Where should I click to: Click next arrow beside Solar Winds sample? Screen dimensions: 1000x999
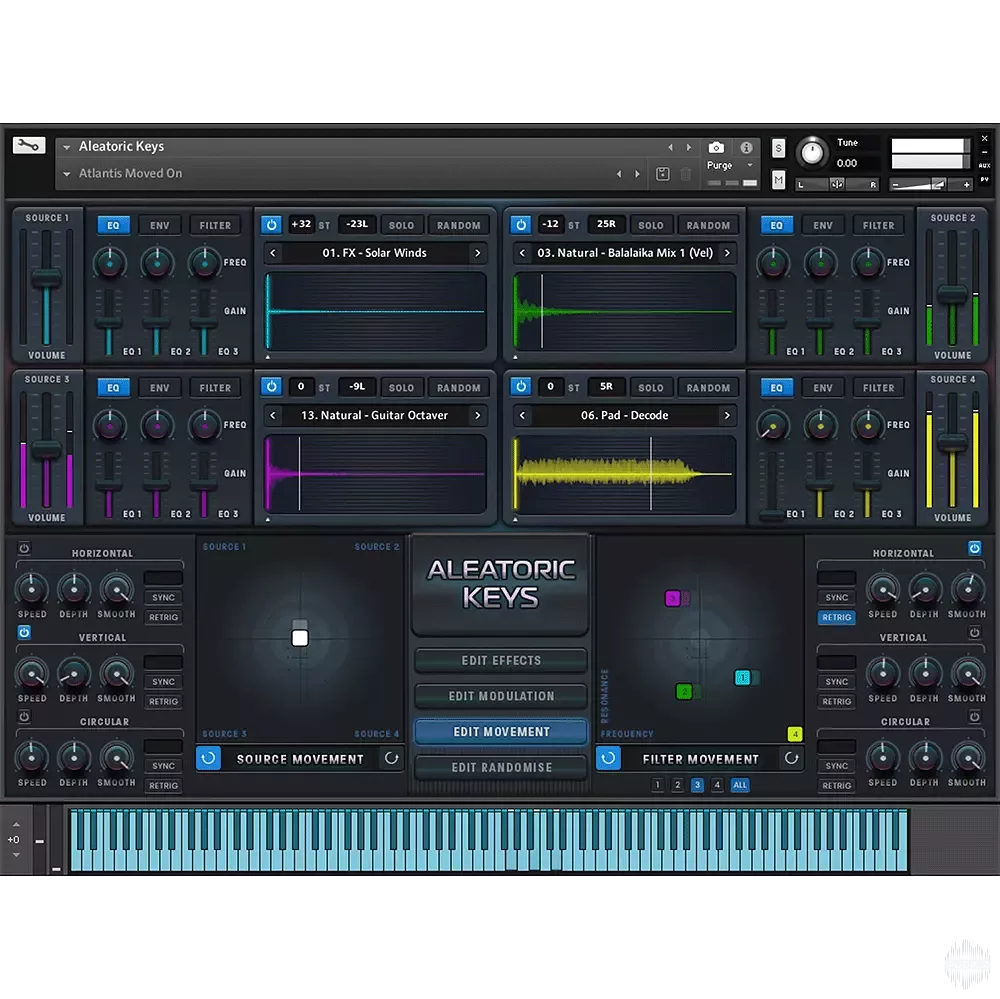477,253
